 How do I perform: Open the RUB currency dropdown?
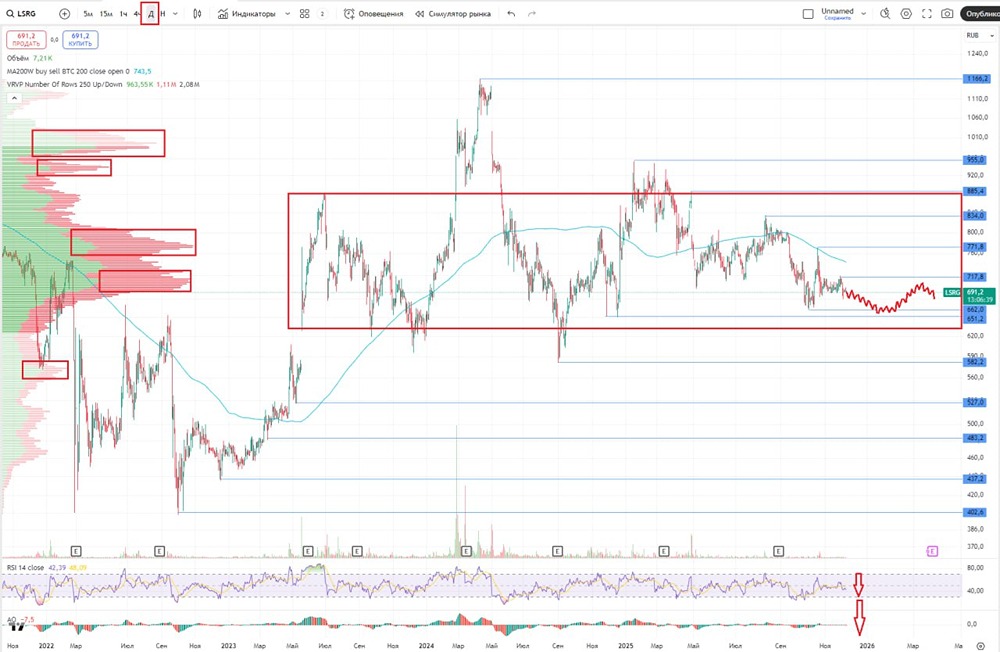980,36
